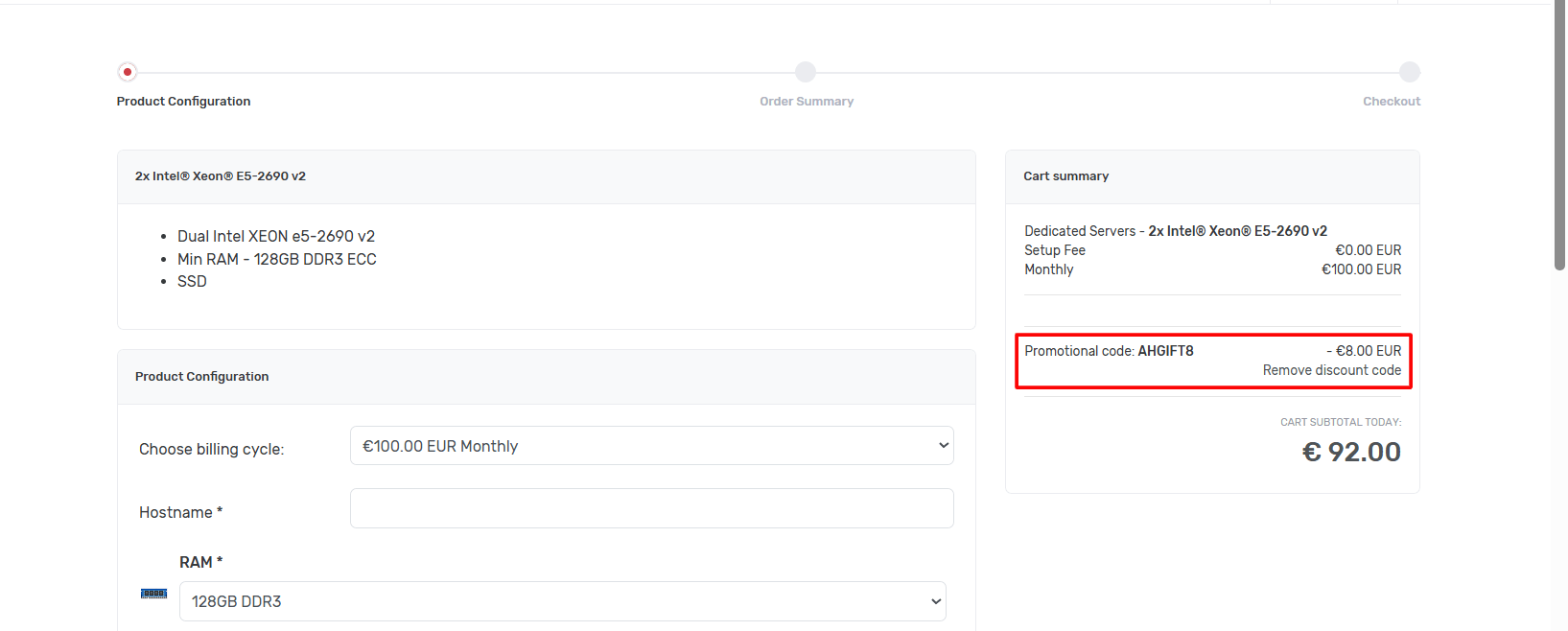The image size is (1568, 631).
Task: Select the Checkout step marker
Action: [1409, 72]
